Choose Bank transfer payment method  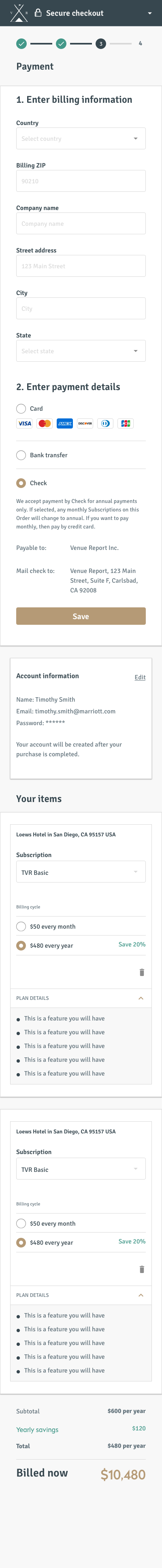[21, 455]
